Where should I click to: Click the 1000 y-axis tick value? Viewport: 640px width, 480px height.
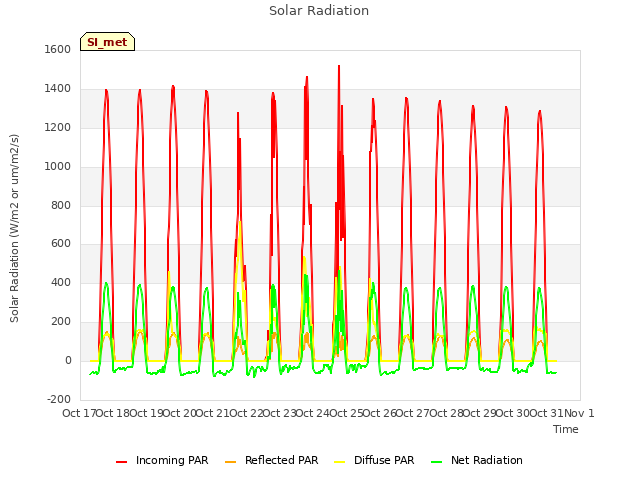click(58, 167)
